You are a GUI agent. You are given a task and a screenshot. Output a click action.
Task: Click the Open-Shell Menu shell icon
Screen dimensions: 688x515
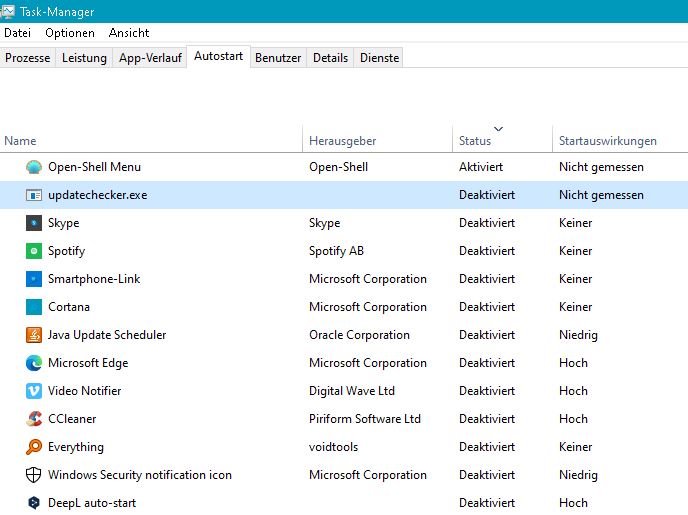tap(34, 167)
